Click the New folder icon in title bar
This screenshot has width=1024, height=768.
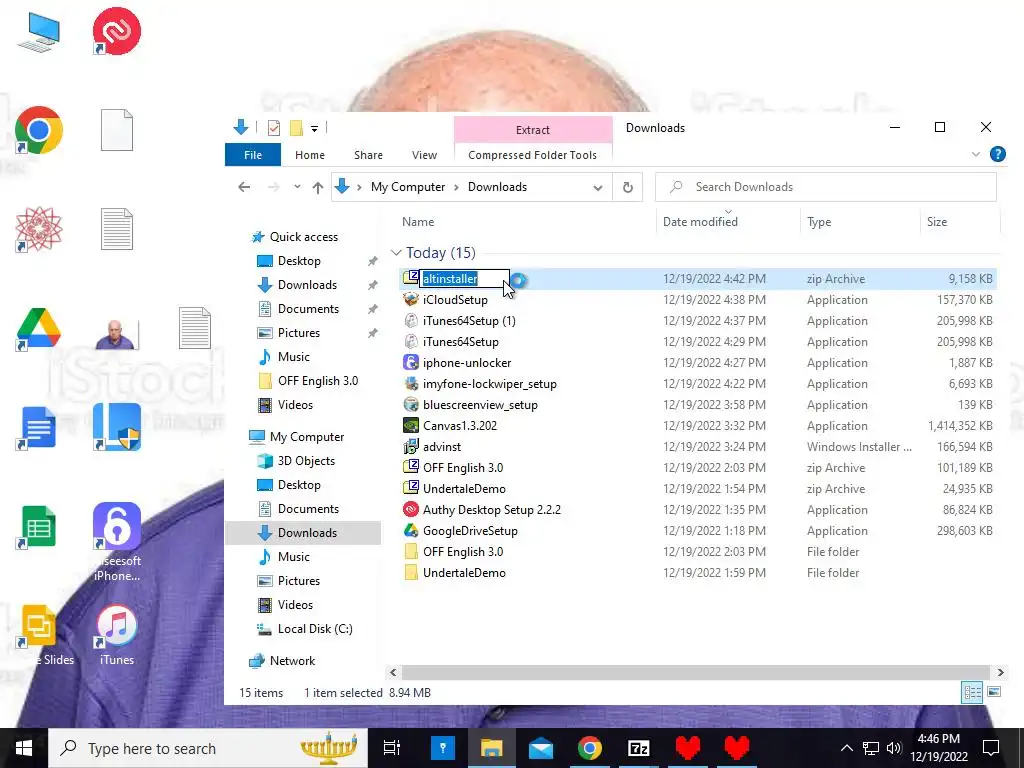pyautogui.click(x=296, y=128)
